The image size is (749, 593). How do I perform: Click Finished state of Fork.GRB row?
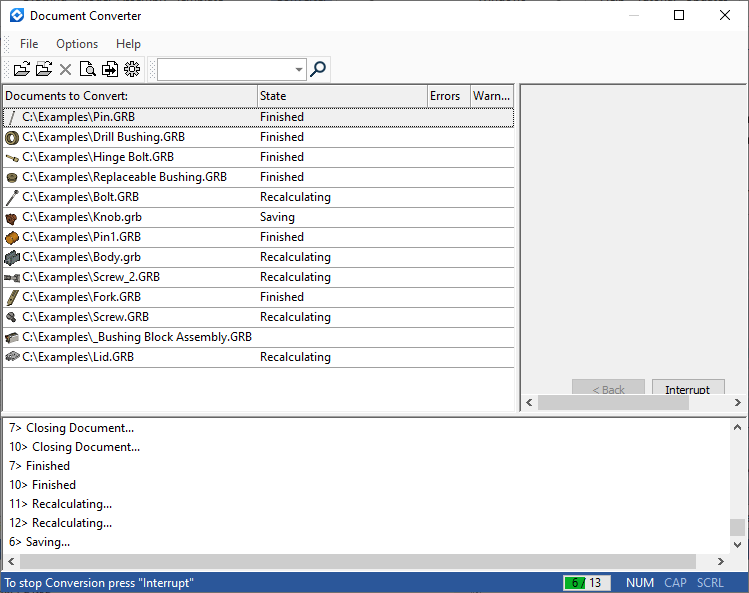point(282,297)
